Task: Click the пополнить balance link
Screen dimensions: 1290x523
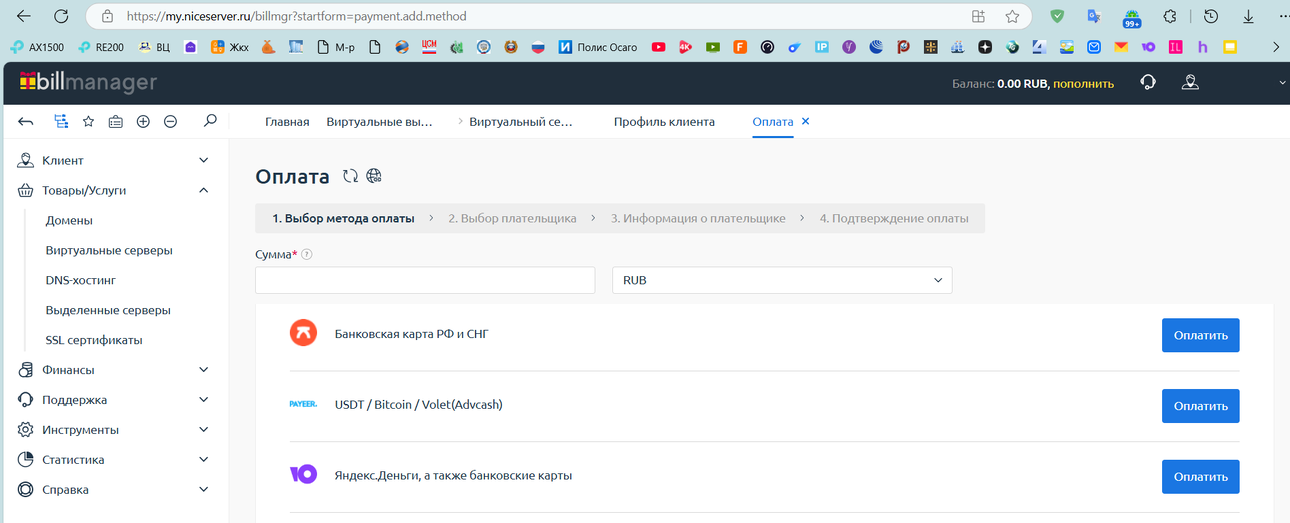Action: (x=1083, y=84)
